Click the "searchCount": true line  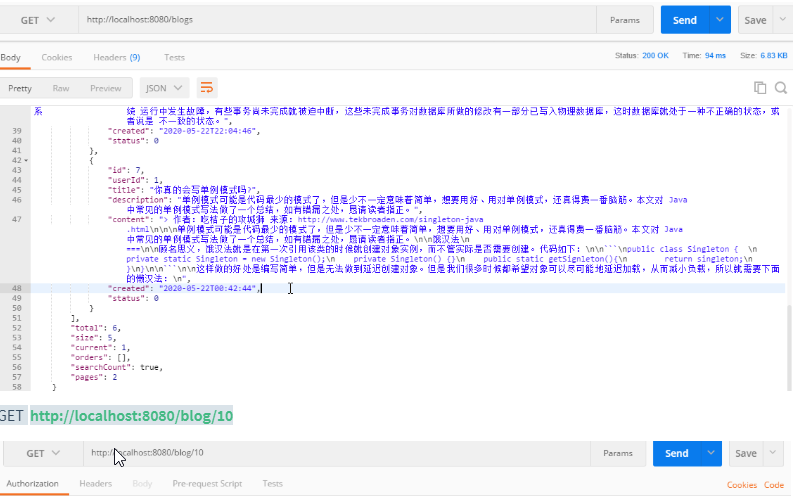pos(117,367)
